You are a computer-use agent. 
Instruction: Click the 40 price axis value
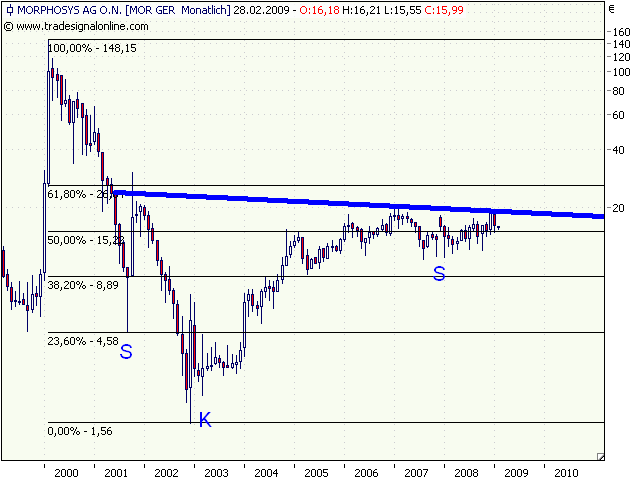pyautogui.click(x=619, y=150)
